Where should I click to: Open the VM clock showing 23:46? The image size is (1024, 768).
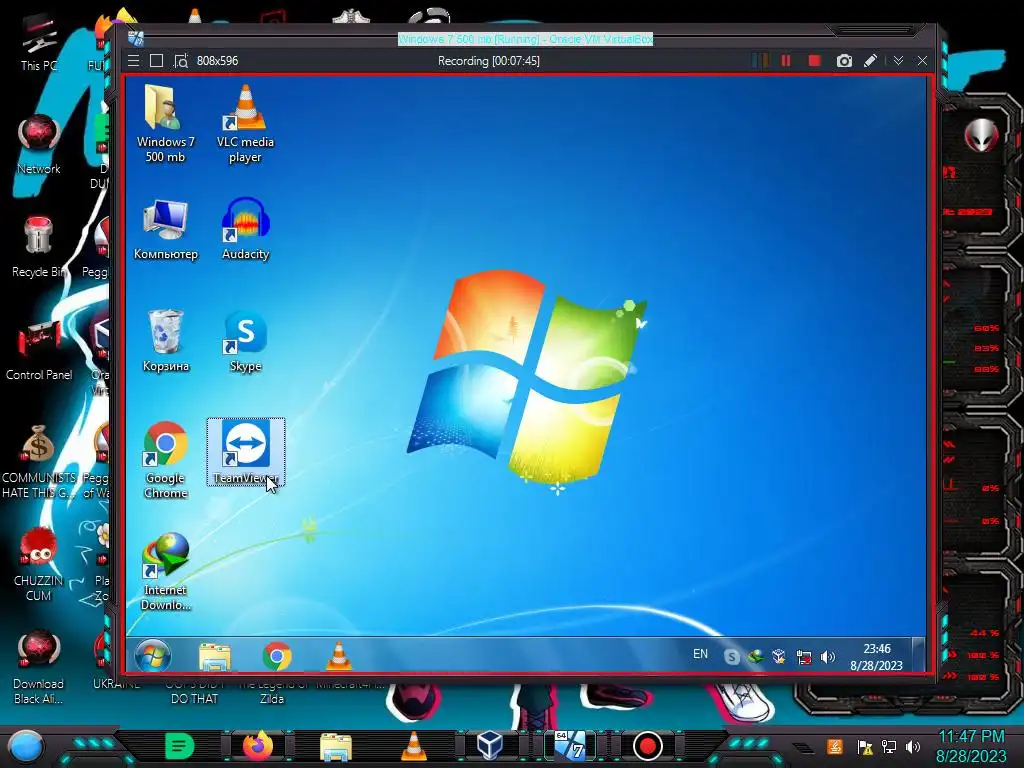876,657
